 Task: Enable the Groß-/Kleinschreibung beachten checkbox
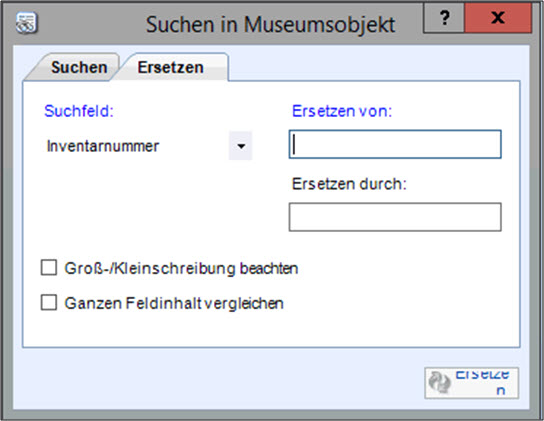[49, 268]
